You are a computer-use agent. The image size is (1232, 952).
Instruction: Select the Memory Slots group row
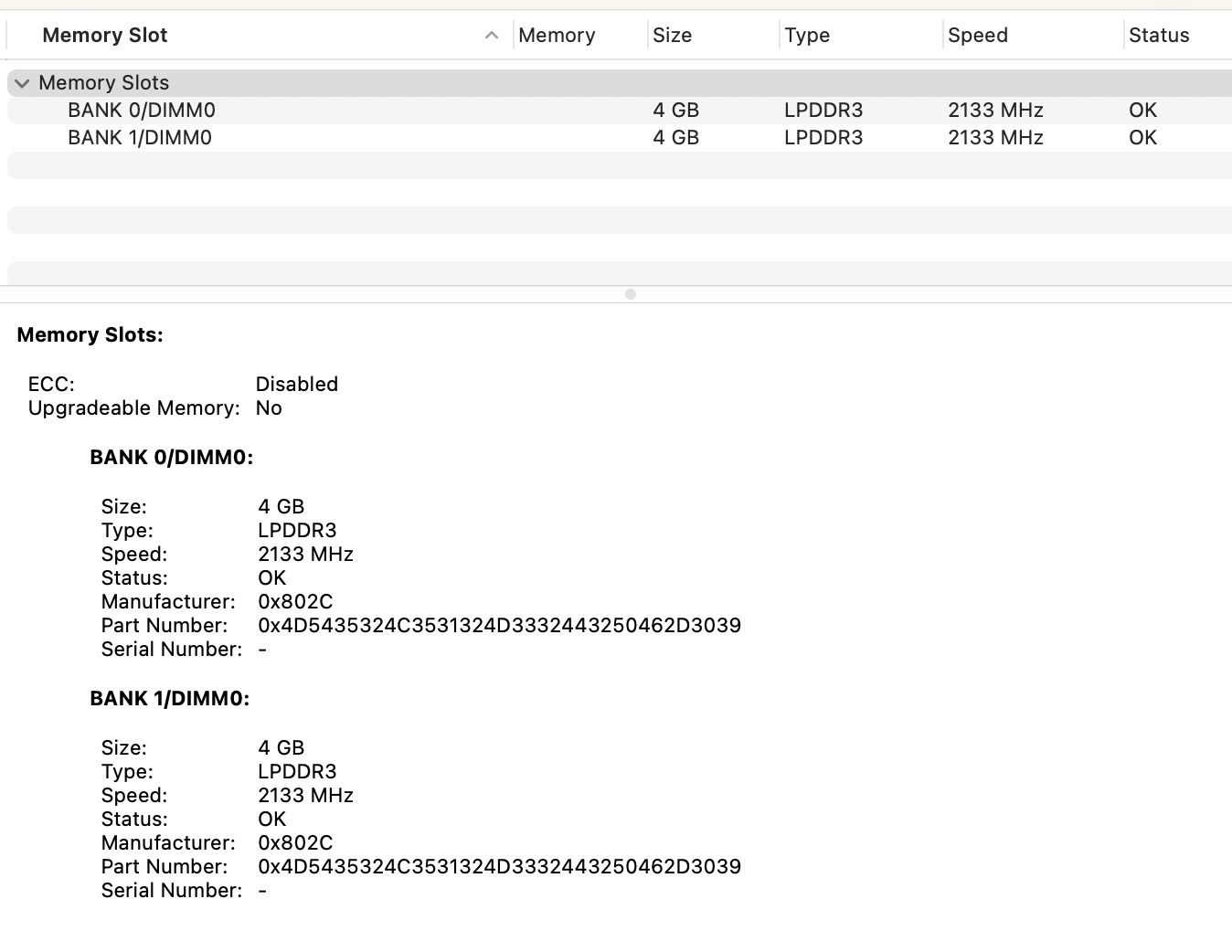pyautogui.click(x=620, y=83)
